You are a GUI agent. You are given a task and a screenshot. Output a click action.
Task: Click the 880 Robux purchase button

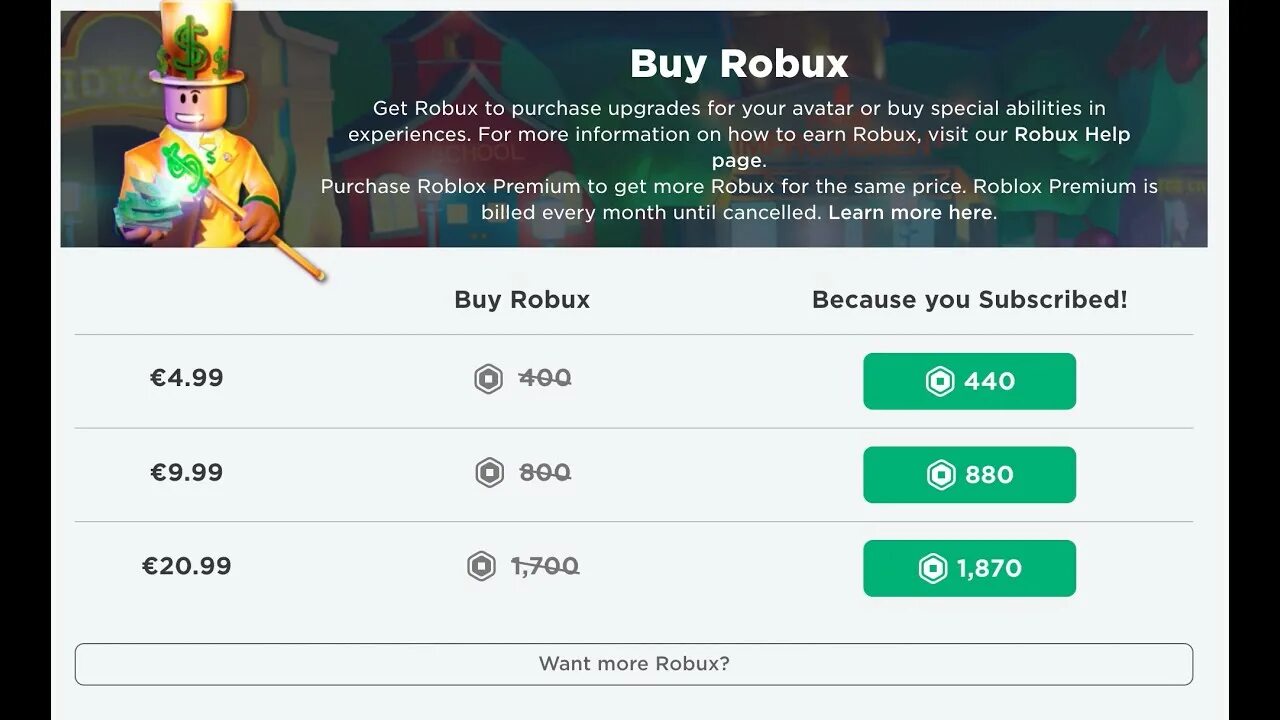(969, 475)
